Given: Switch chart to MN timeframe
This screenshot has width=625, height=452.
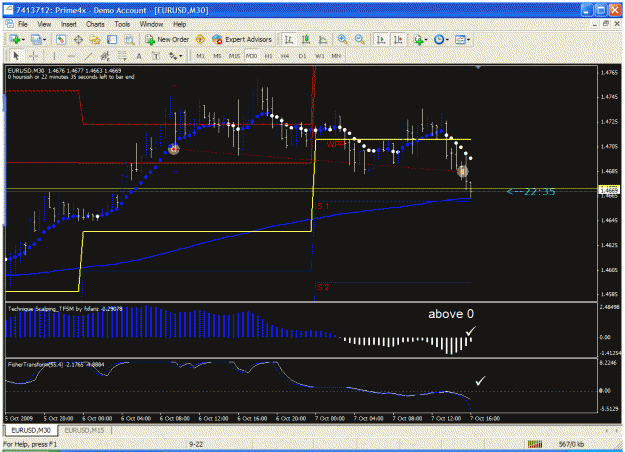Looking at the screenshot, I should tap(336, 56).
